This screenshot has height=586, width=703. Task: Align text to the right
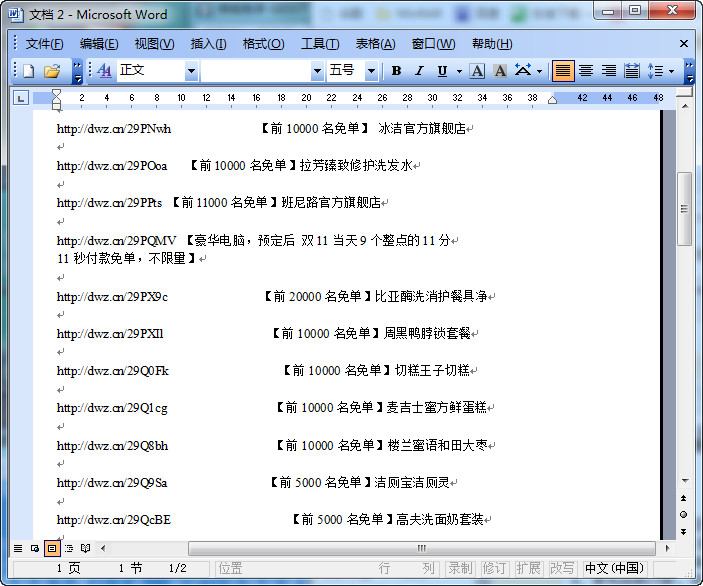click(608, 71)
